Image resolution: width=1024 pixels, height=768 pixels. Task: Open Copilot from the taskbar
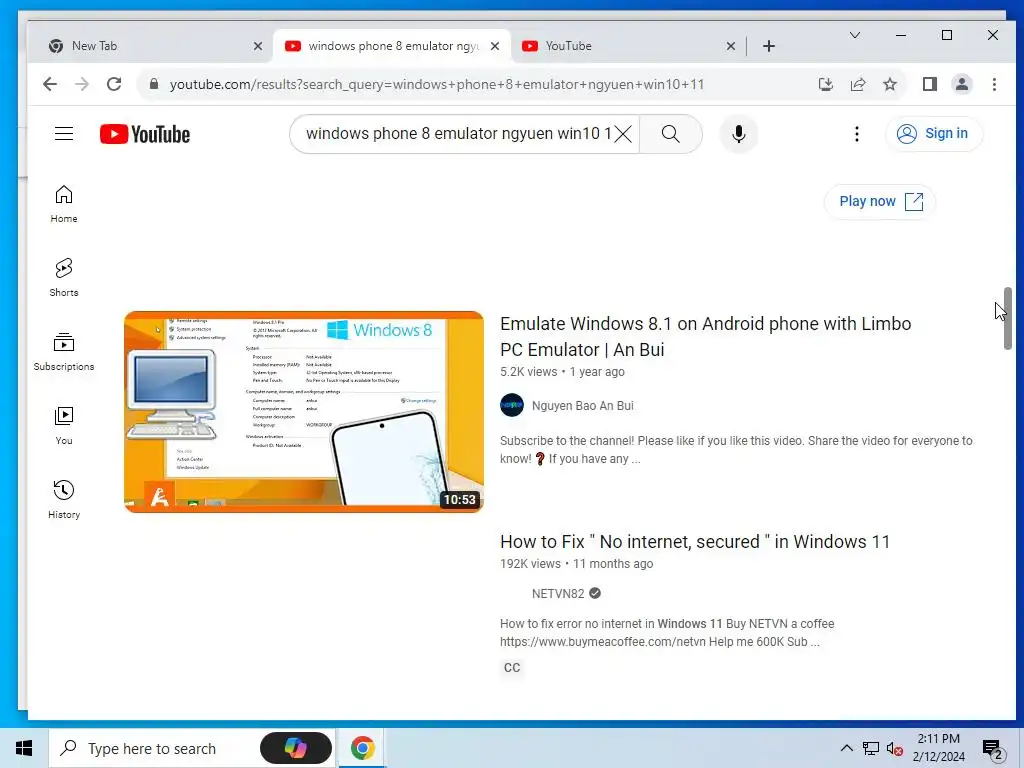click(x=296, y=748)
